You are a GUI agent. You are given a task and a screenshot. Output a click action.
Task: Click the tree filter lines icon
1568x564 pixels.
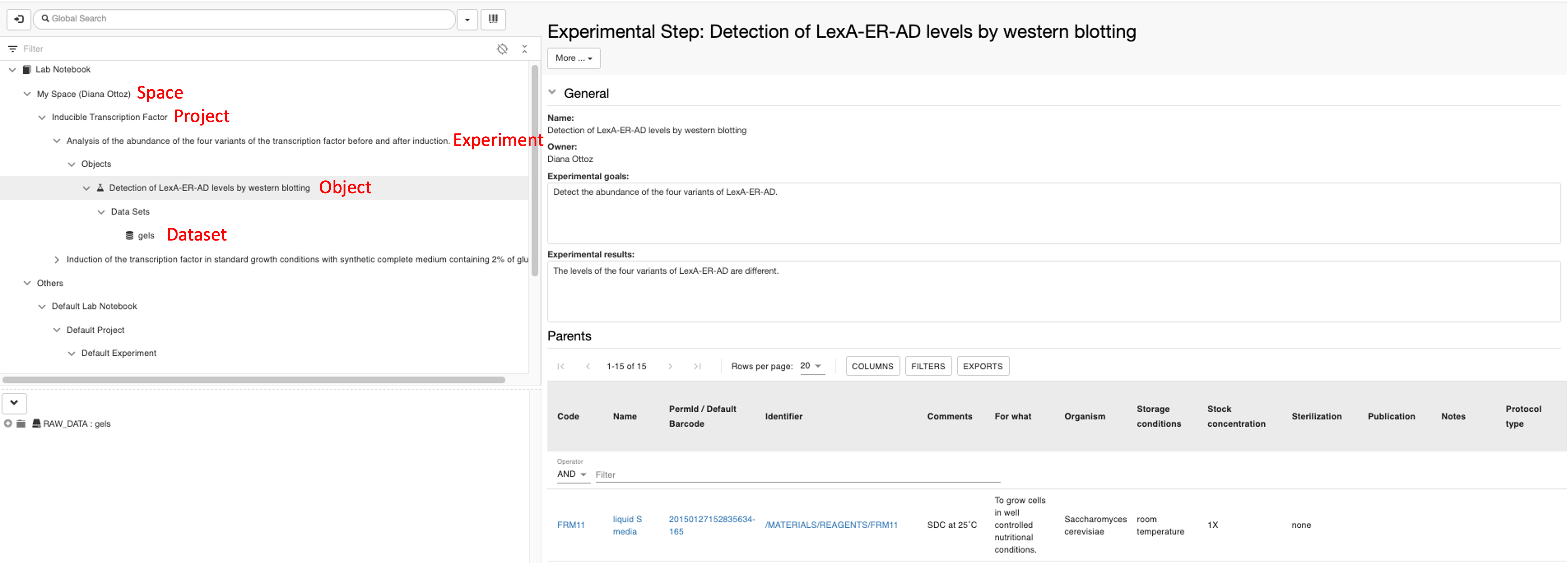[13, 49]
